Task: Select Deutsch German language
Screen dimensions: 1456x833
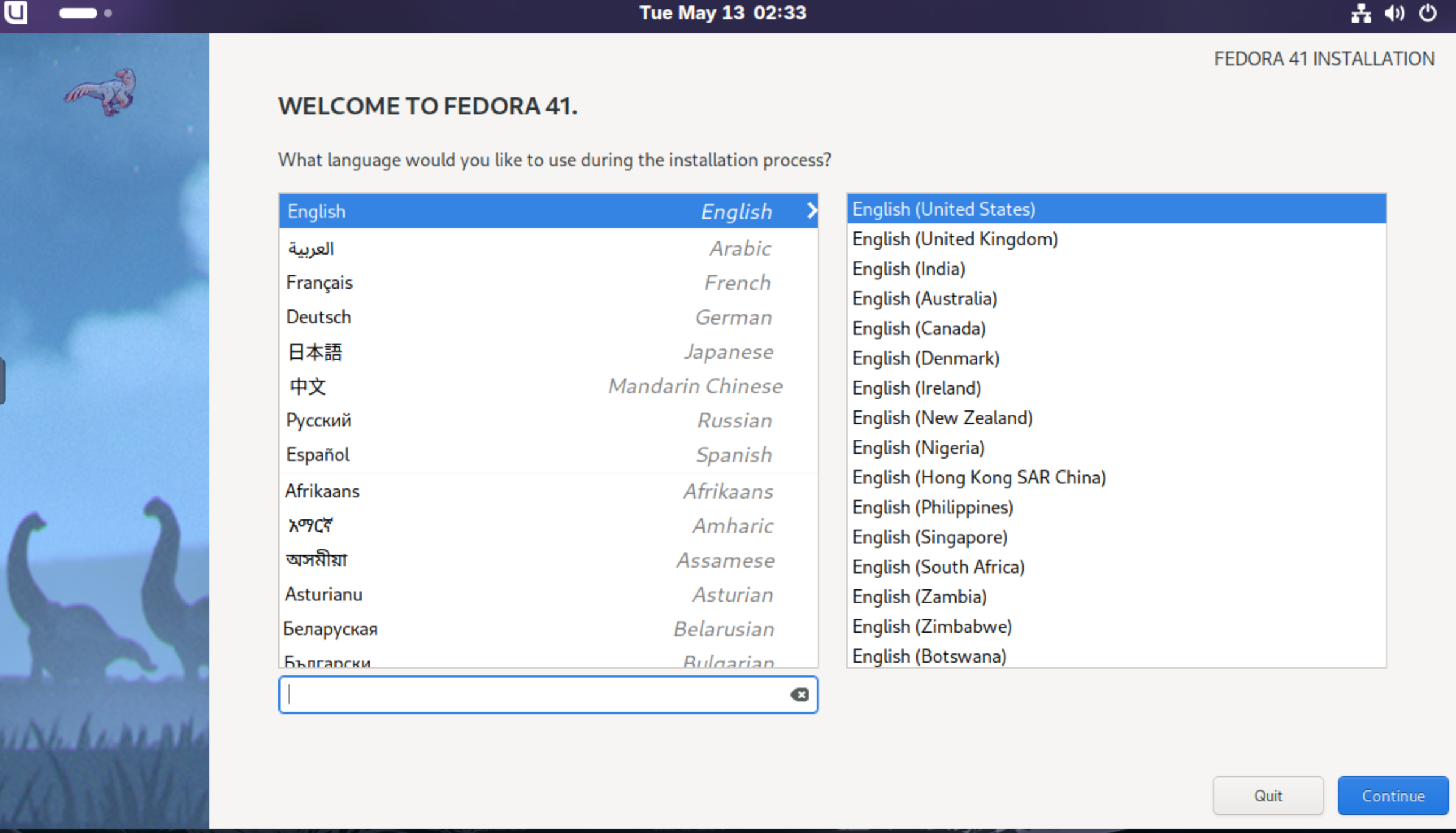Action: coord(547,317)
